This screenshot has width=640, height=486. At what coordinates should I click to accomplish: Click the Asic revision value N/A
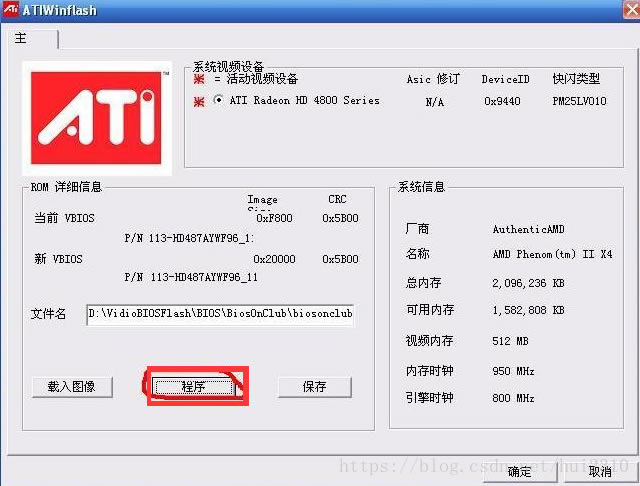435,102
